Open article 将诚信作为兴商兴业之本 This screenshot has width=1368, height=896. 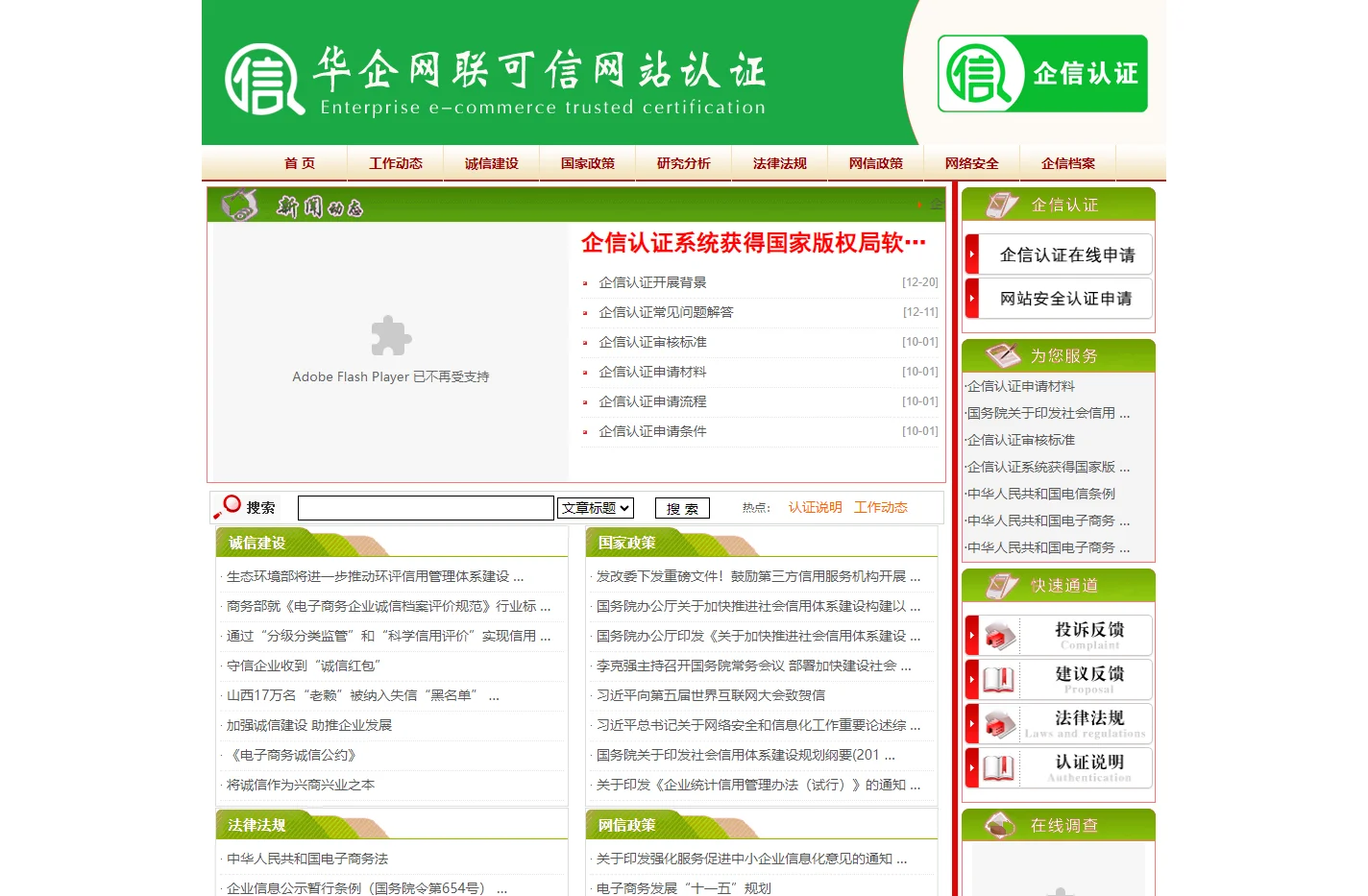301,785
